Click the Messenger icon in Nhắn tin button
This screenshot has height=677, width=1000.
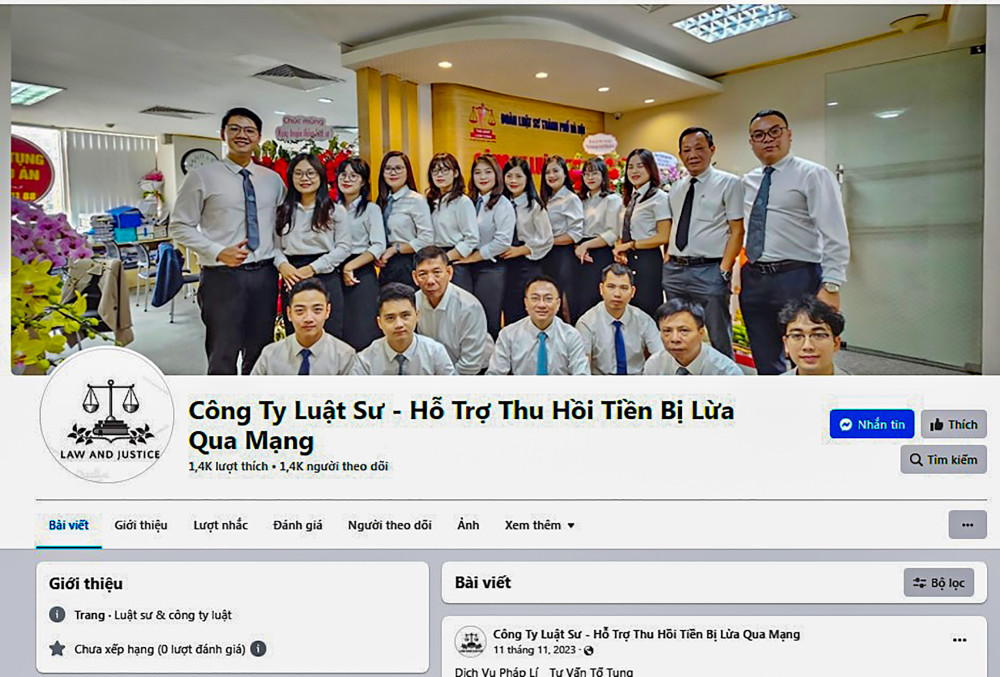[x=846, y=425]
